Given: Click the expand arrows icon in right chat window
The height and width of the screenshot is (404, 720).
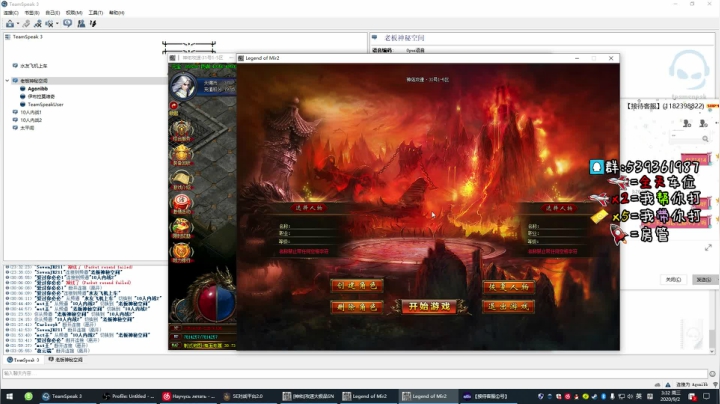Looking at the screenshot, I should point(708,248).
